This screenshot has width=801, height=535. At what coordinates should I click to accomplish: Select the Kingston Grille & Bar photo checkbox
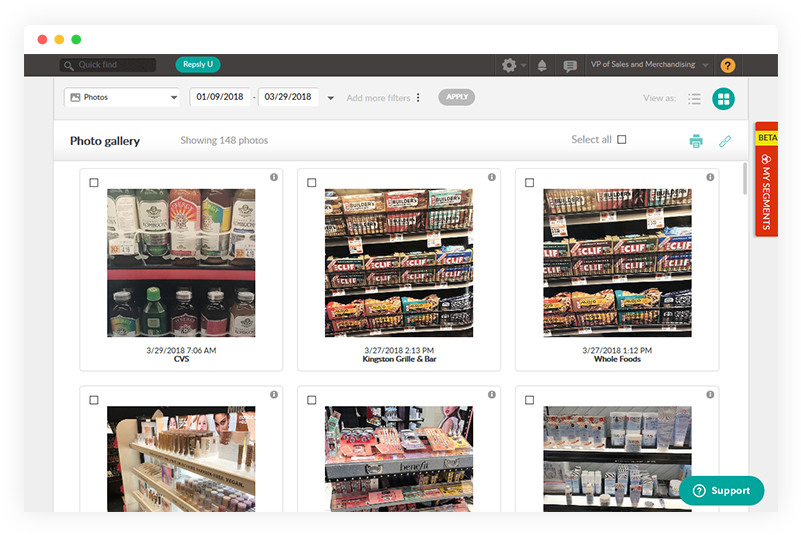click(312, 182)
